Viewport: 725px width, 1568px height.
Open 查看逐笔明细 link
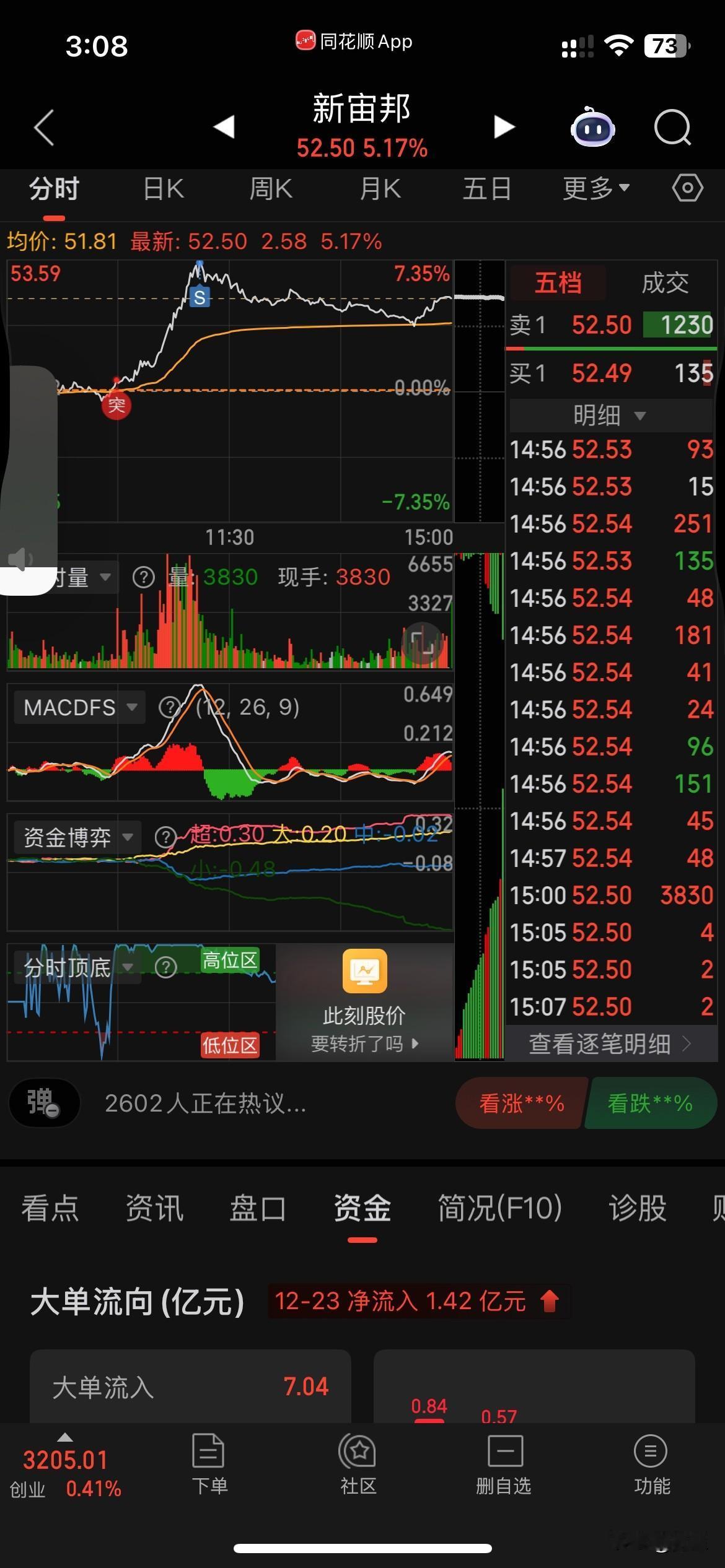point(611,1044)
